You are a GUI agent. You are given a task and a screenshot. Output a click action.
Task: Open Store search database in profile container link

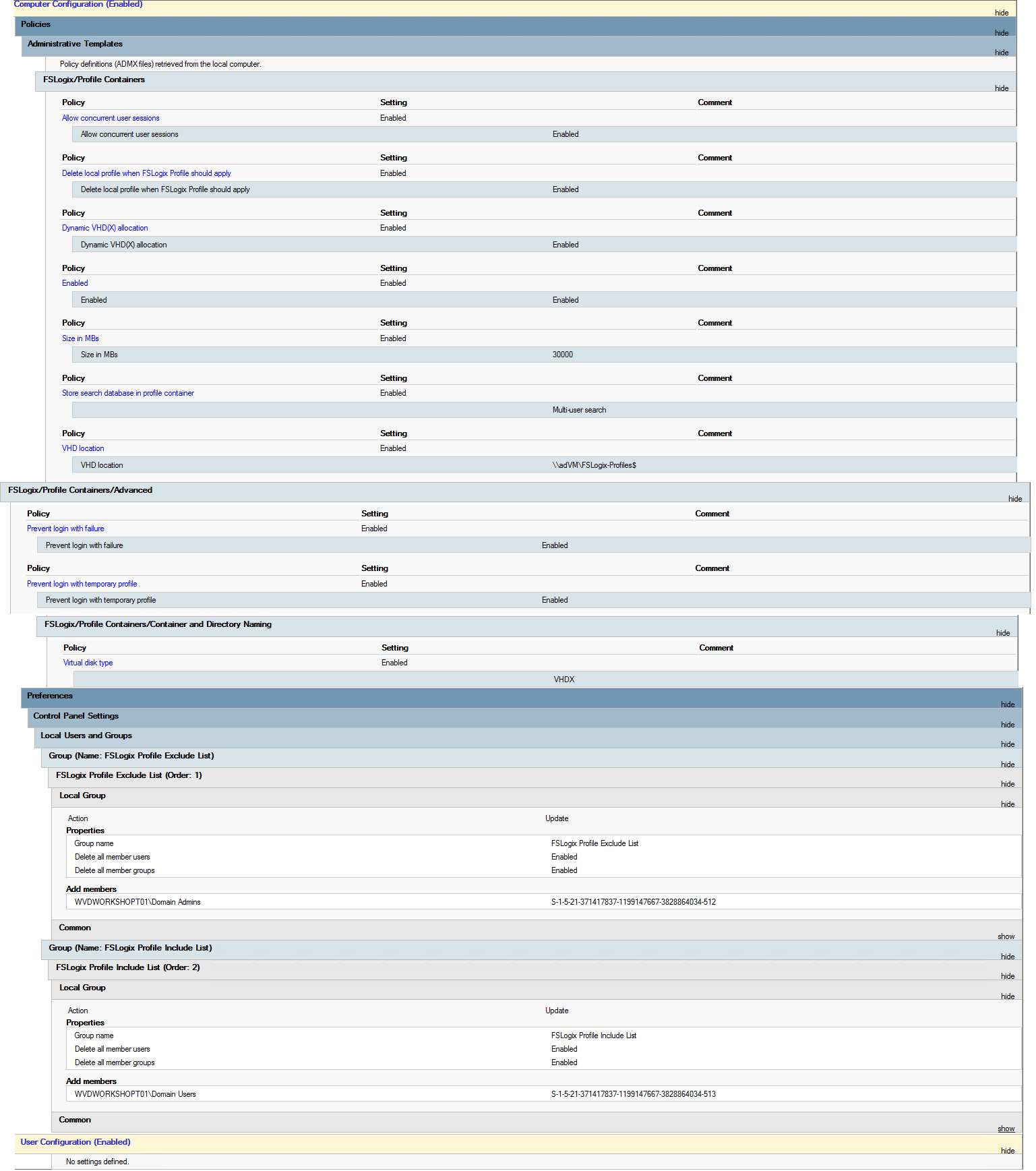tap(128, 393)
